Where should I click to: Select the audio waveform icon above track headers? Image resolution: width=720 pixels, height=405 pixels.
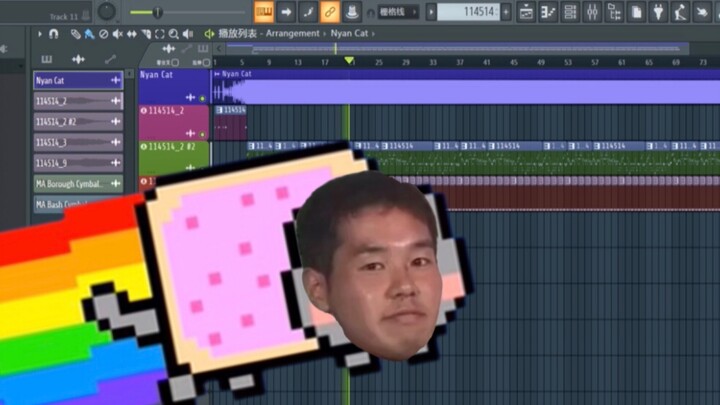[169, 49]
